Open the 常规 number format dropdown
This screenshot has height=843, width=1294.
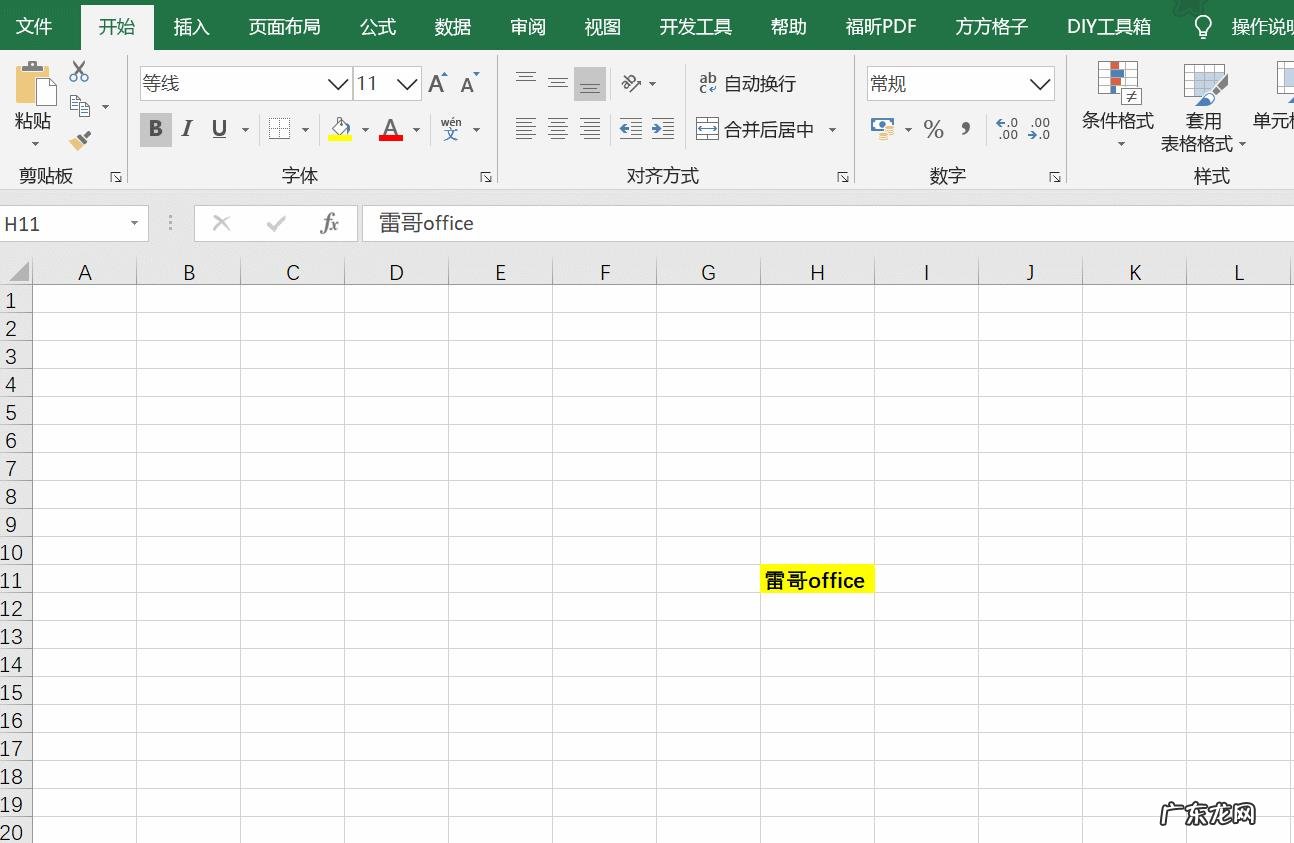(x=1040, y=83)
